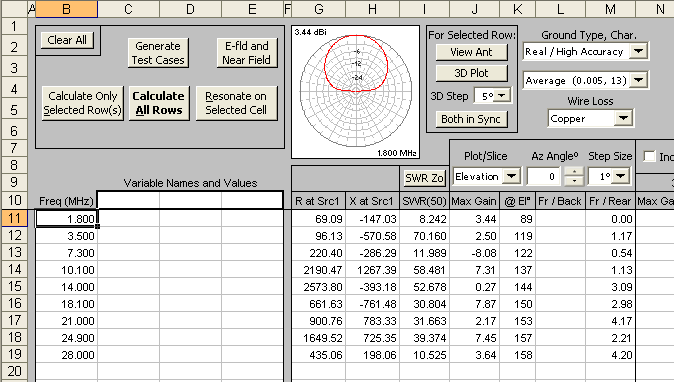Click the Az Angle value field

544,176
